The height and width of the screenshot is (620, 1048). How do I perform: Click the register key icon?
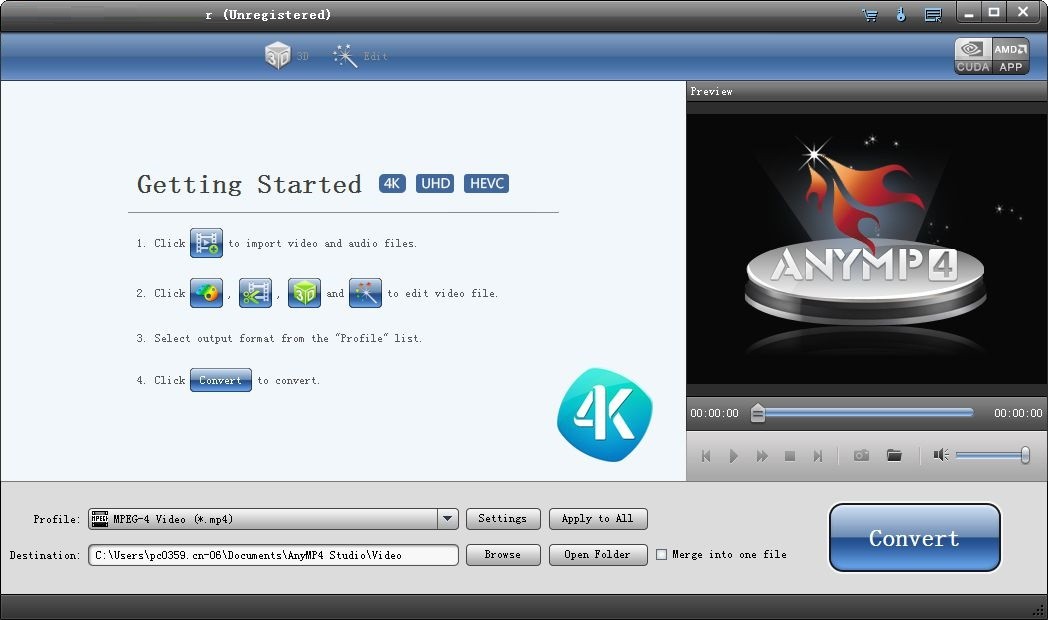(x=901, y=14)
